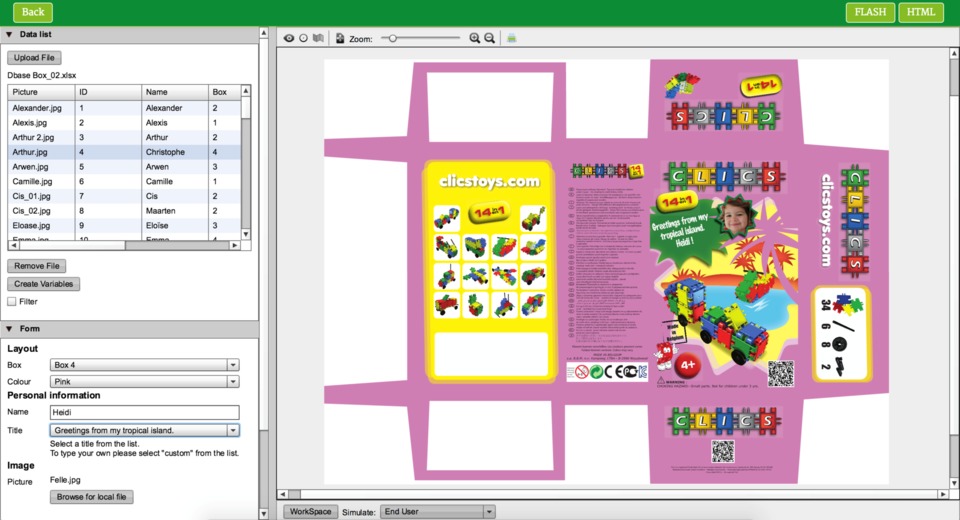Enable the Filter checkbox
Screen dimensions: 960x520
click(12, 301)
